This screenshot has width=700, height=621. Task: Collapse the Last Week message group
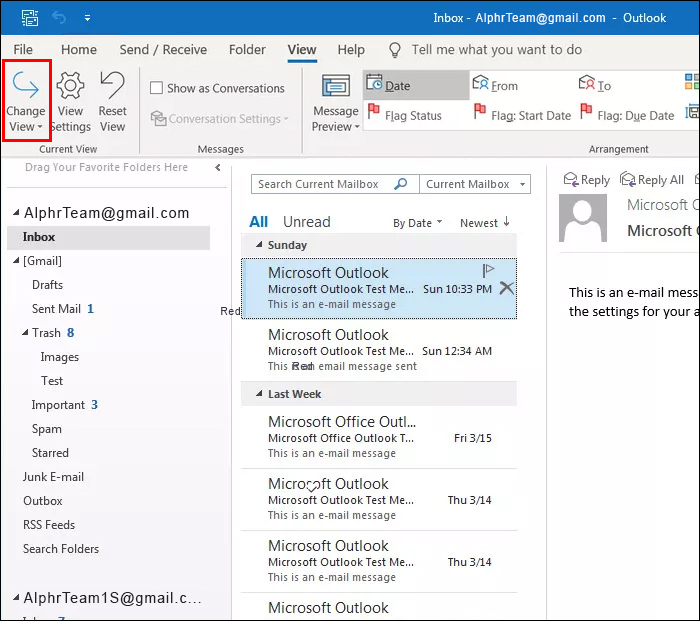click(x=259, y=394)
